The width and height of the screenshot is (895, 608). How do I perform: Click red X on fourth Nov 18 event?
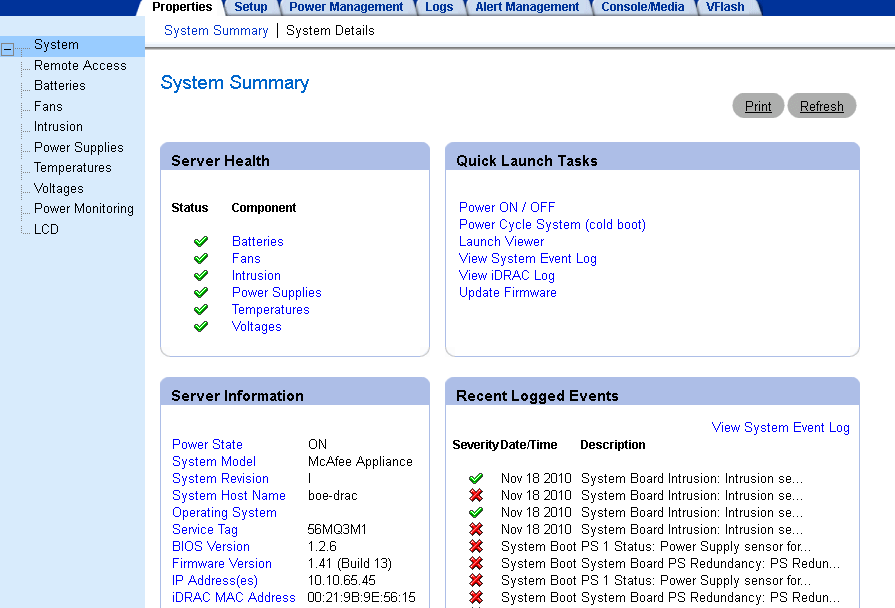tap(476, 529)
